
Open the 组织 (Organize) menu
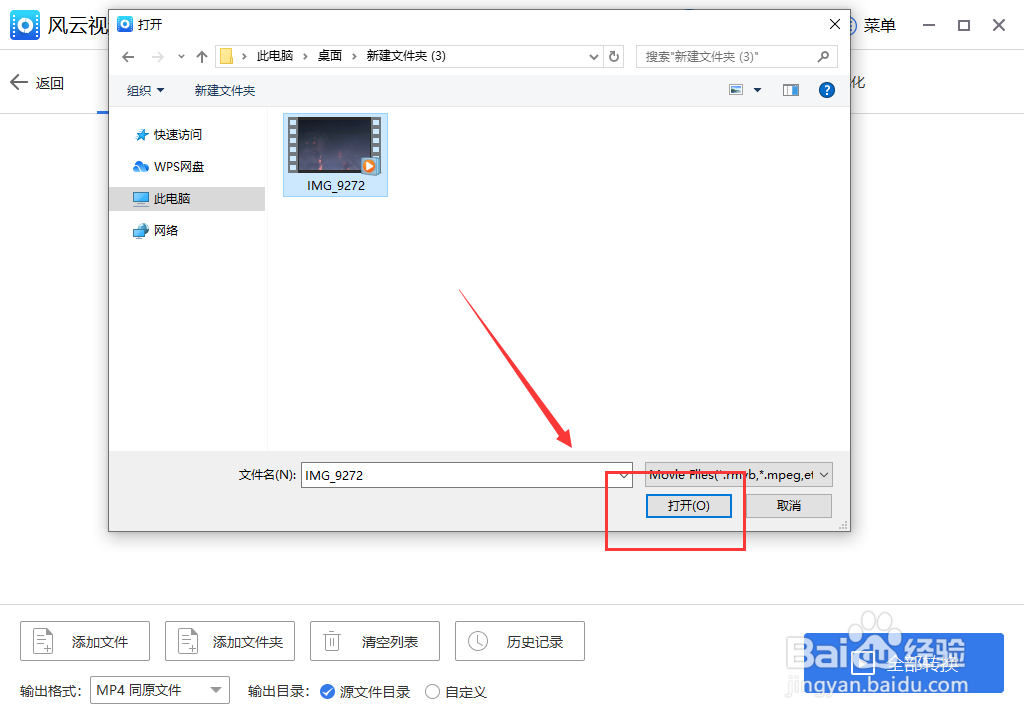145,90
